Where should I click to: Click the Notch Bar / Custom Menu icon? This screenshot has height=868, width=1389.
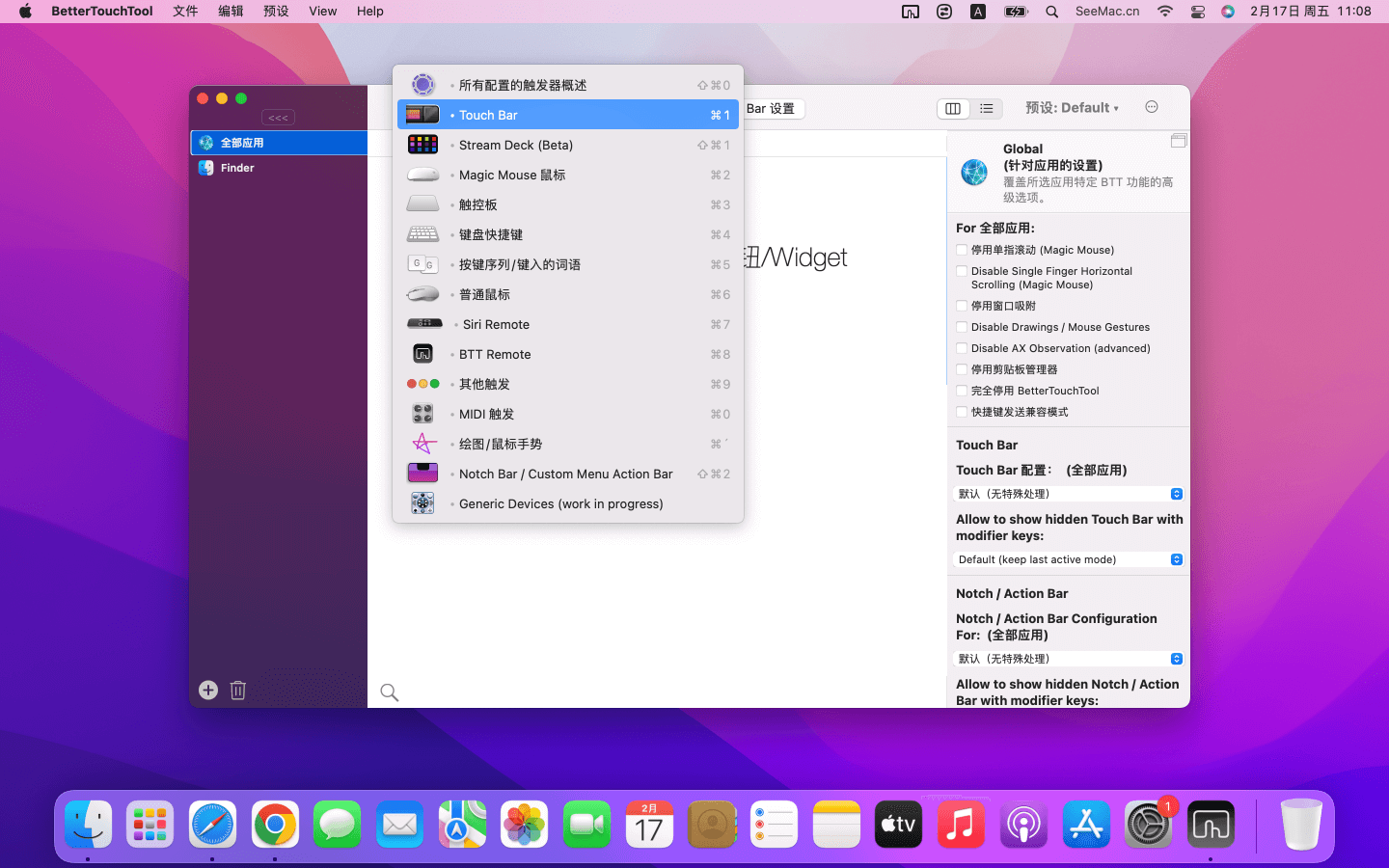tap(422, 474)
